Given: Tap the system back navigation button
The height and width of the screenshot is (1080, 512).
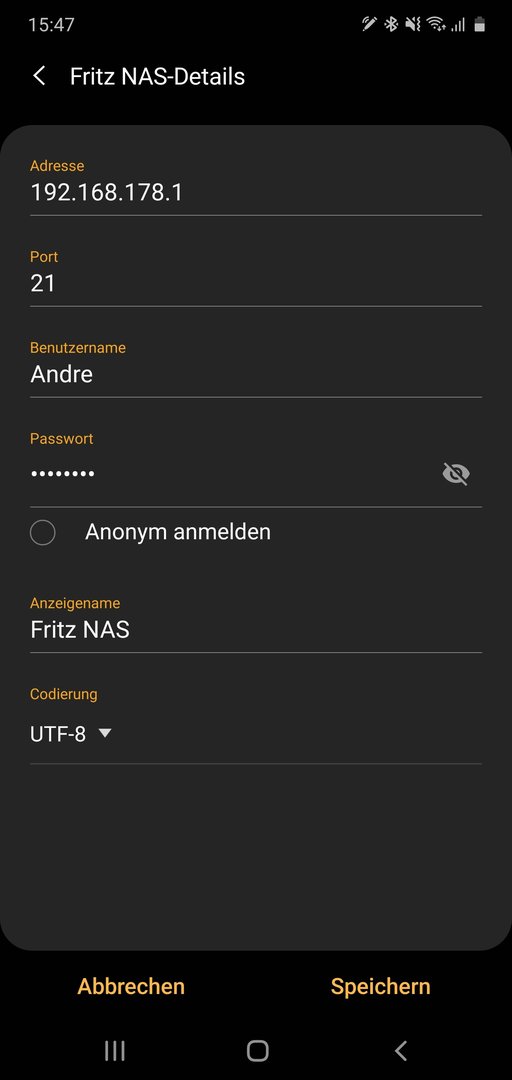Looking at the screenshot, I should tap(400, 1050).
